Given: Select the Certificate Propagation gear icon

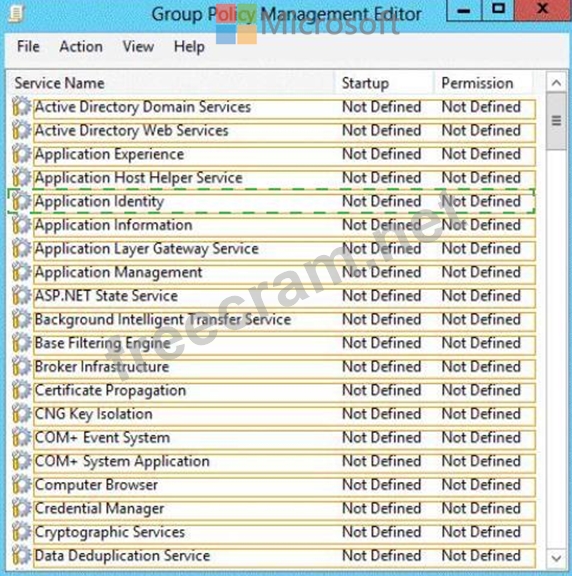Looking at the screenshot, I should click(21, 390).
